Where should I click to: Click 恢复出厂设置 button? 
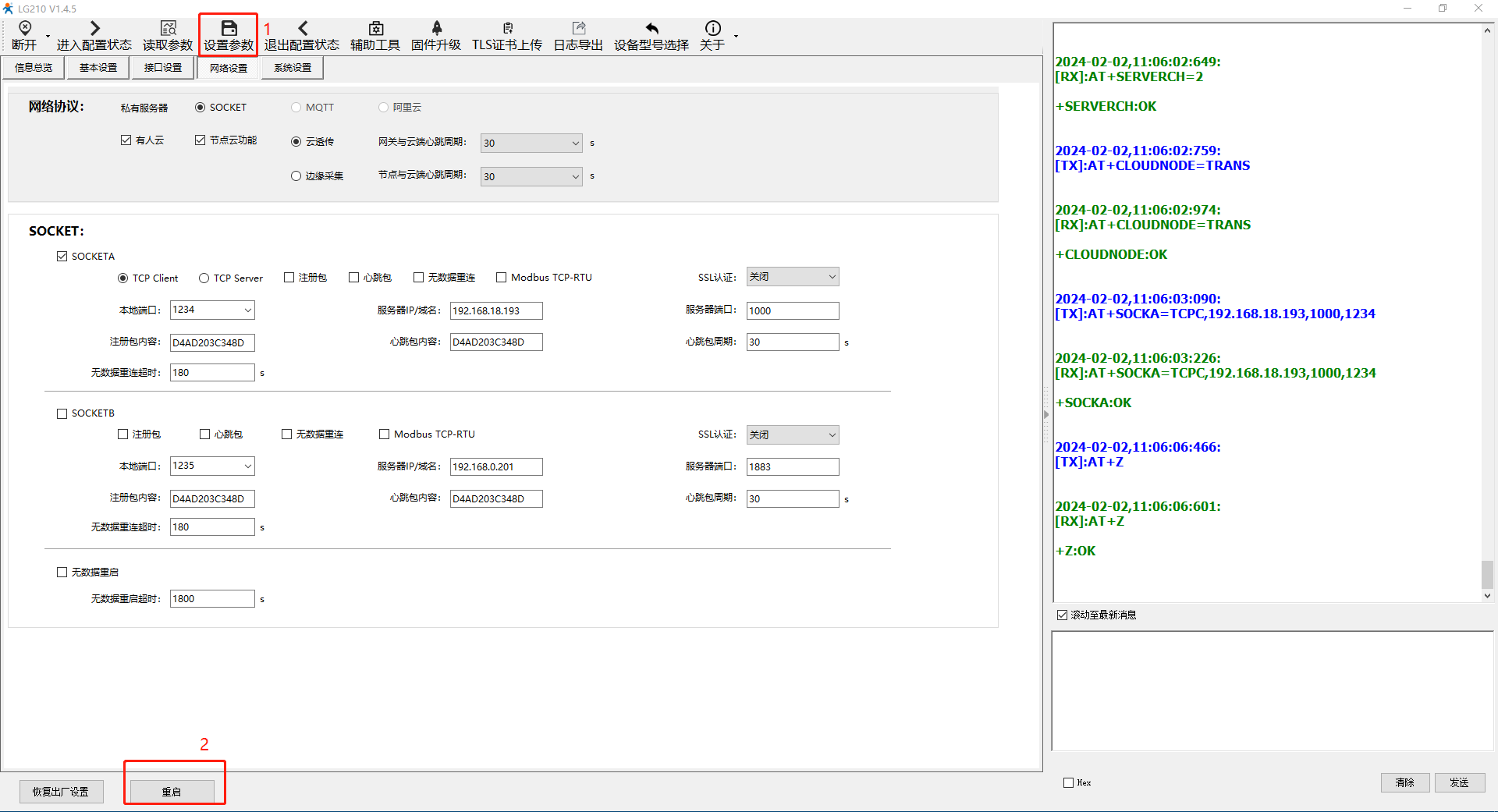click(x=61, y=792)
